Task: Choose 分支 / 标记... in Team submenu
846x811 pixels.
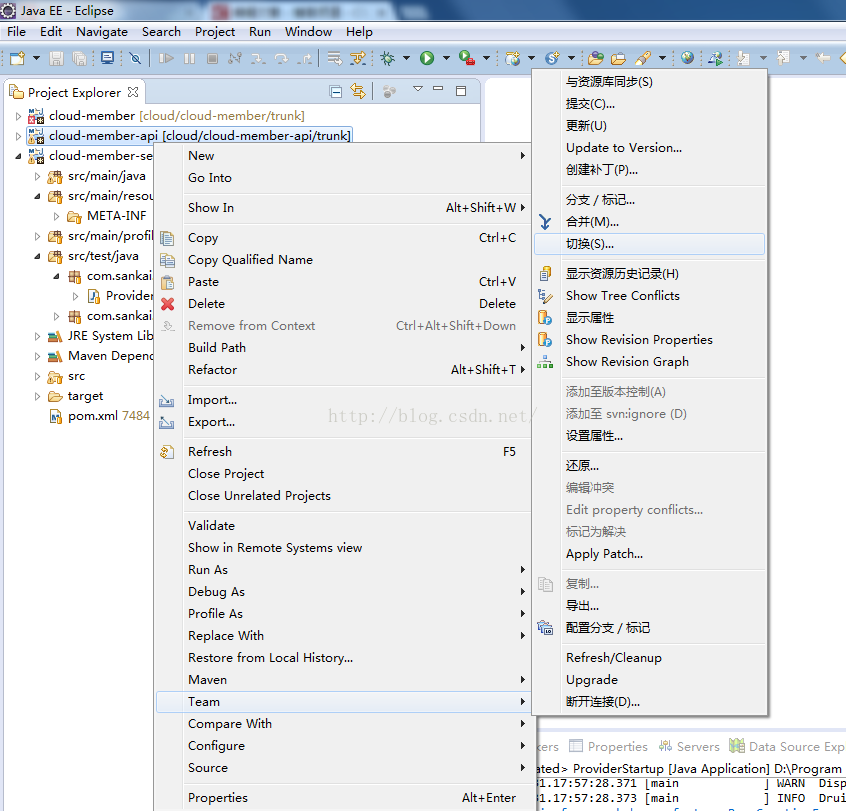Action: 649,200
